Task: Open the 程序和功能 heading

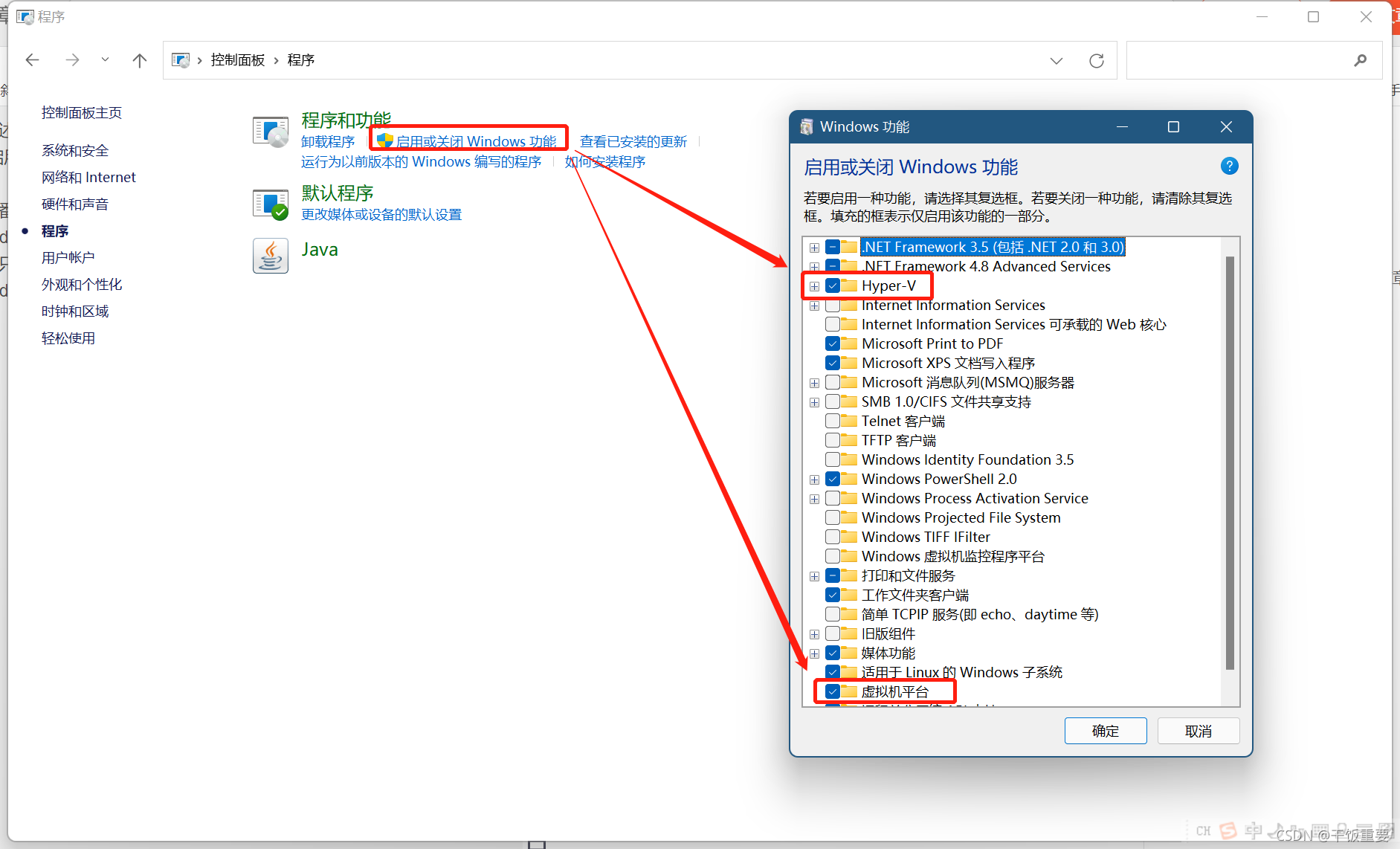Action: tap(346, 120)
